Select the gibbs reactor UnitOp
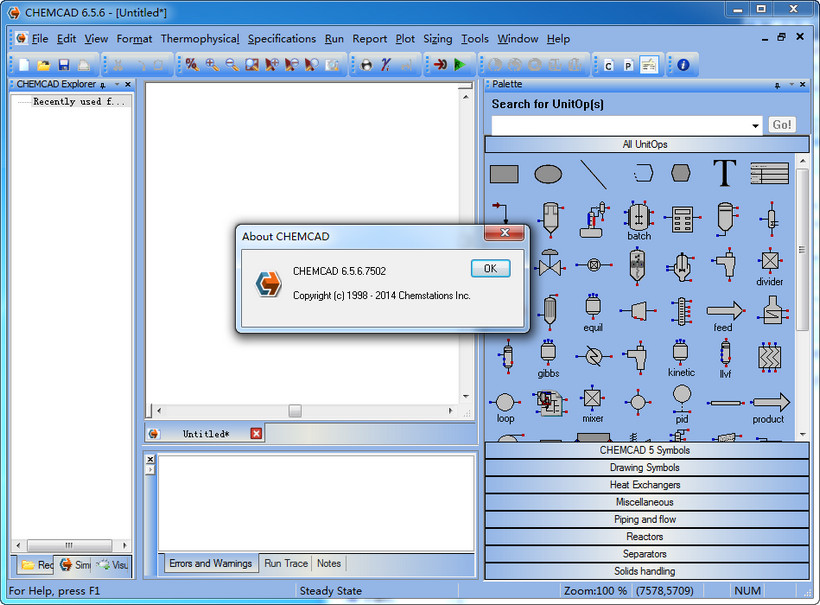820x605 pixels. click(x=548, y=355)
